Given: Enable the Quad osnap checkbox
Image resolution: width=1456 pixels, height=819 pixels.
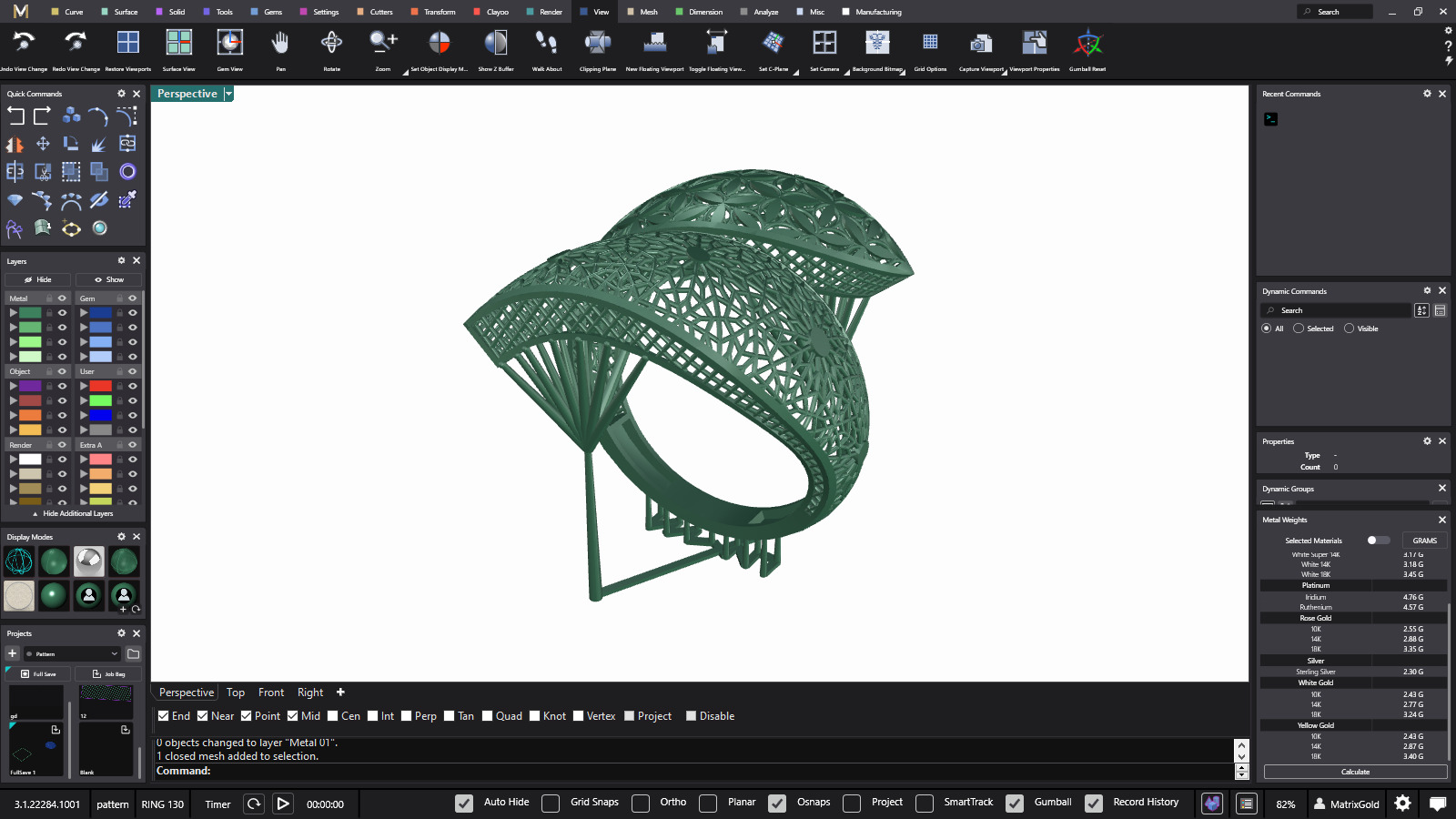Looking at the screenshot, I should point(488,716).
